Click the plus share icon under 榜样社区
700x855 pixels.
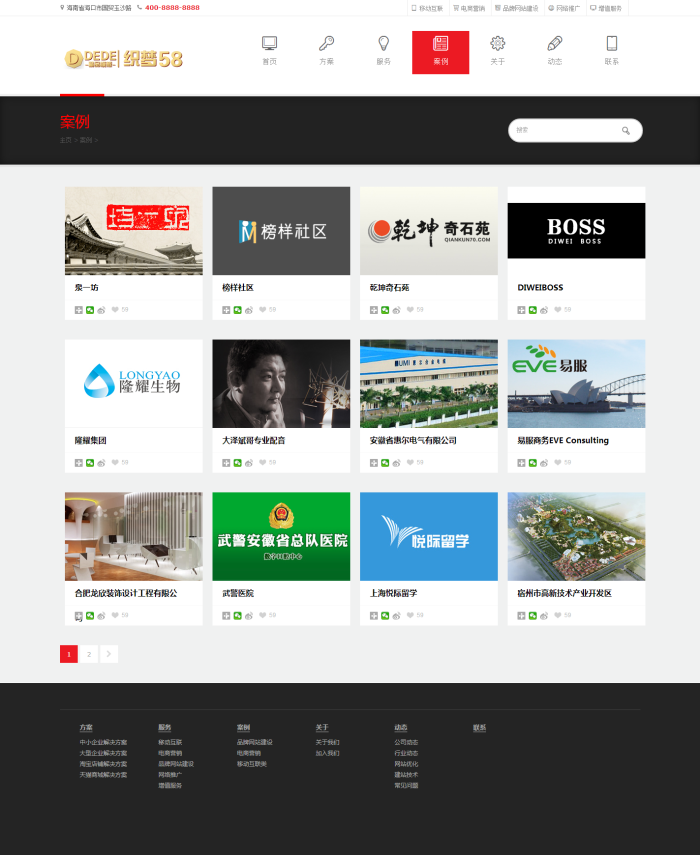point(226,310)
